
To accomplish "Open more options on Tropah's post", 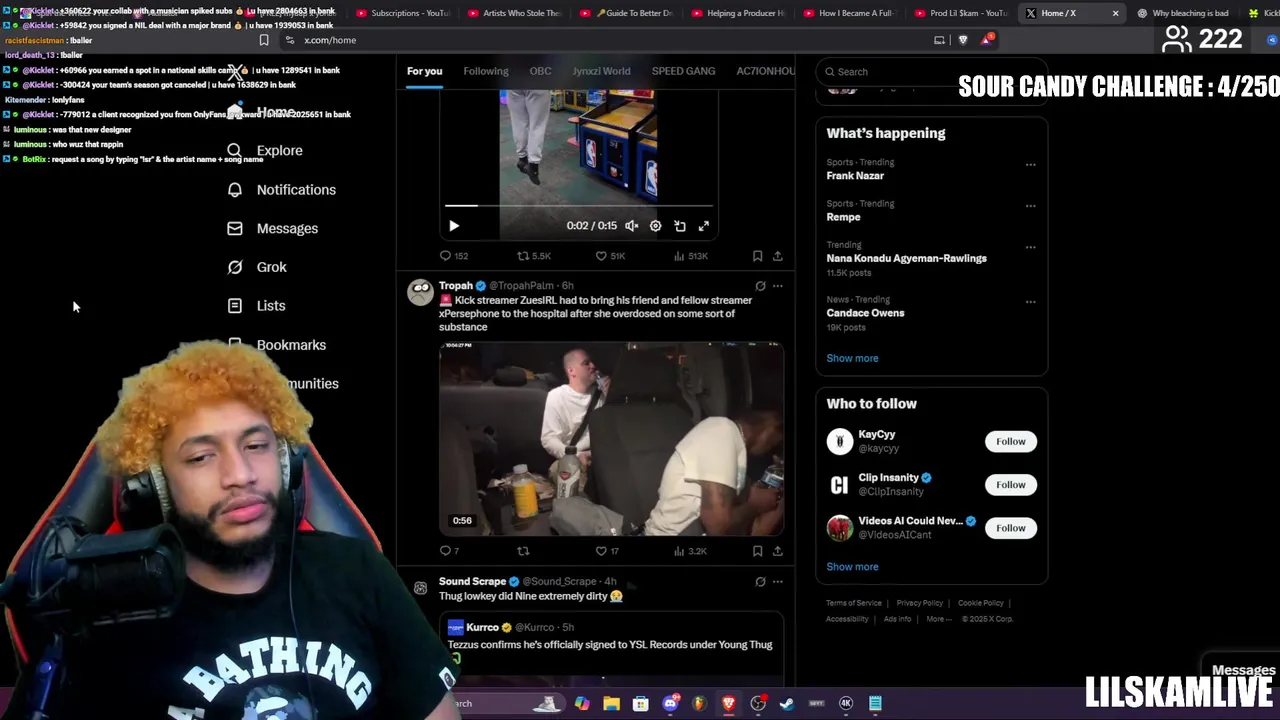I will (778, 286).
